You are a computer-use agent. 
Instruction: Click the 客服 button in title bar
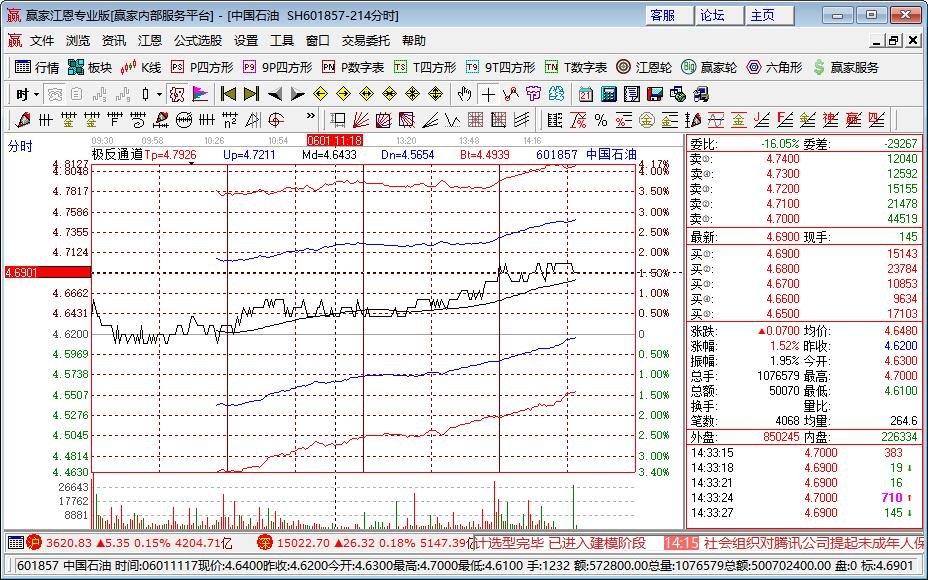coord(669,15)
